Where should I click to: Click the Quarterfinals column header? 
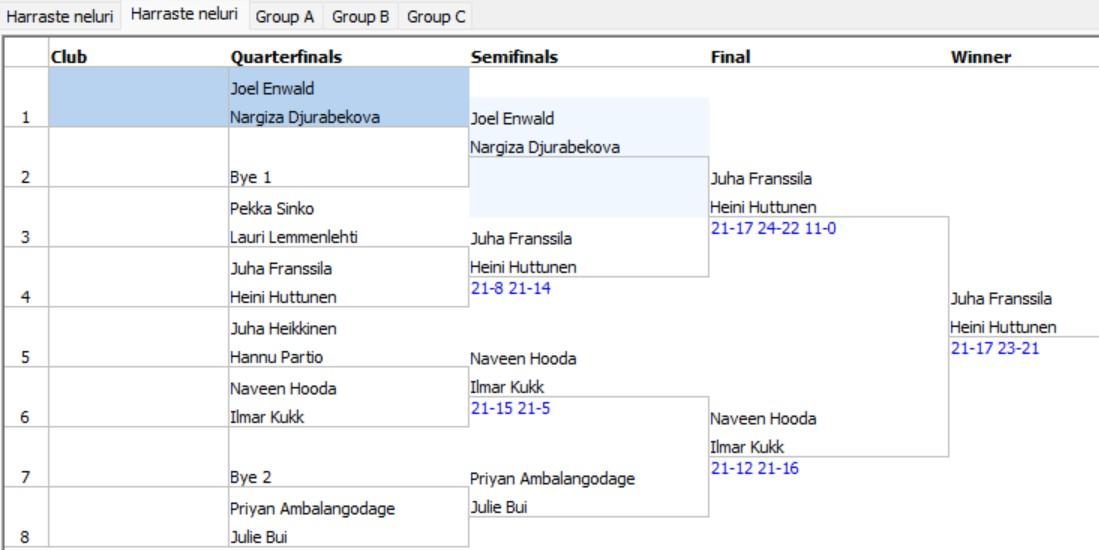[285, 57]
